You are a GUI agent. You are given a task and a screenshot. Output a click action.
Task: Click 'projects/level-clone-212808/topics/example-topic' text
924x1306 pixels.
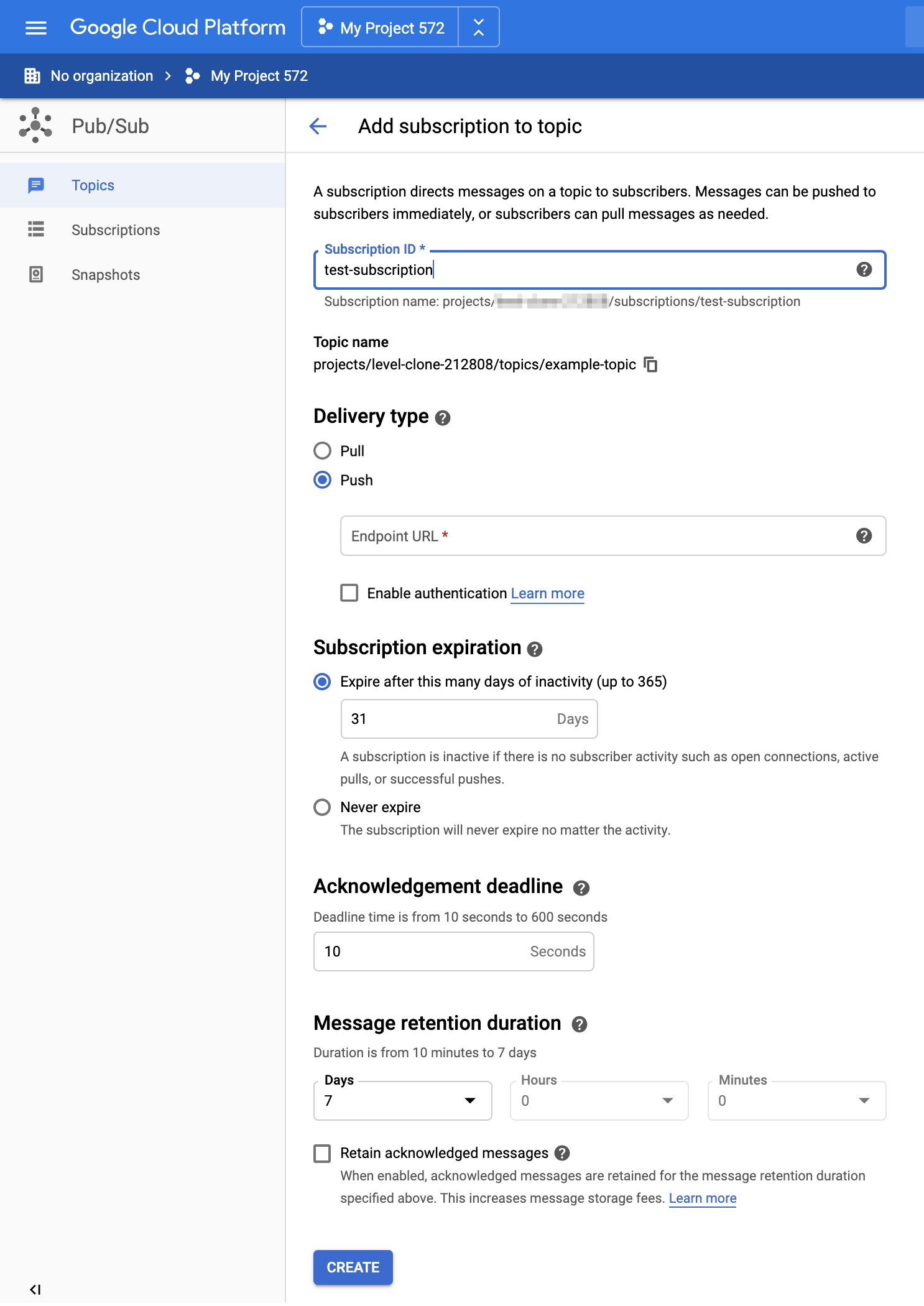pyautogui.click(x=474, y=364)
